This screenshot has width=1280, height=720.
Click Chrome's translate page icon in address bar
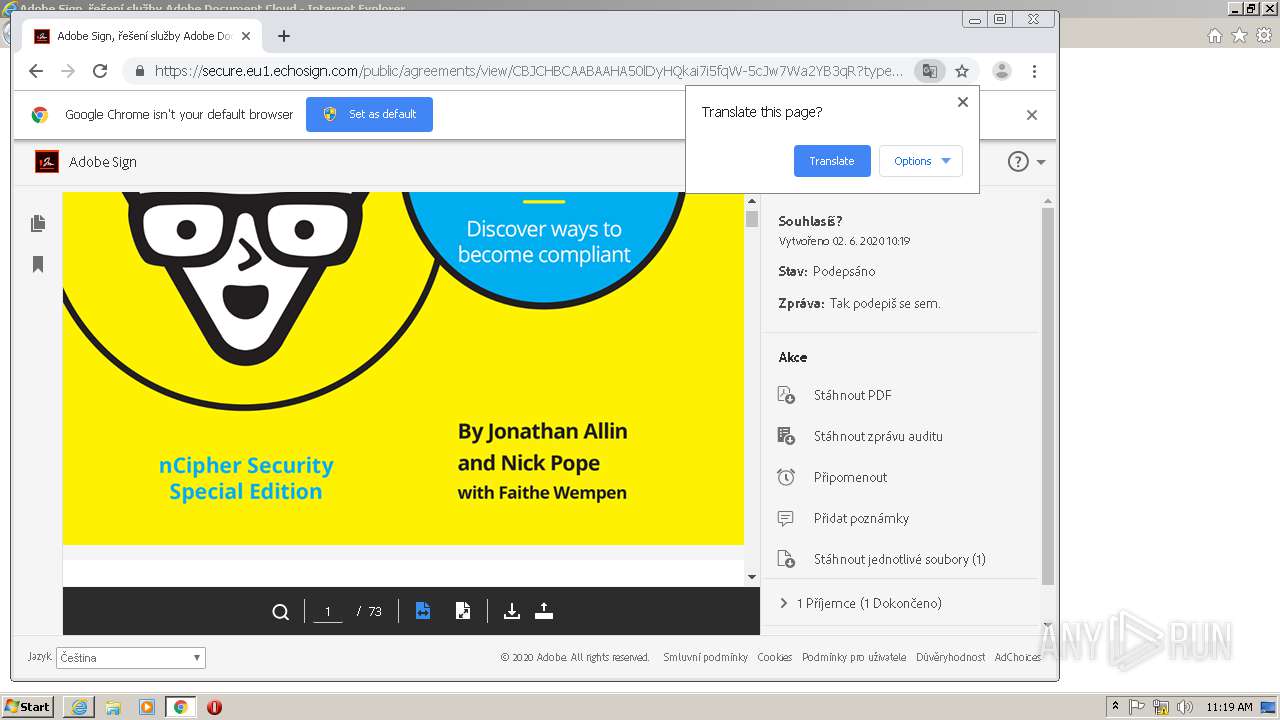(x=930, y=71)
